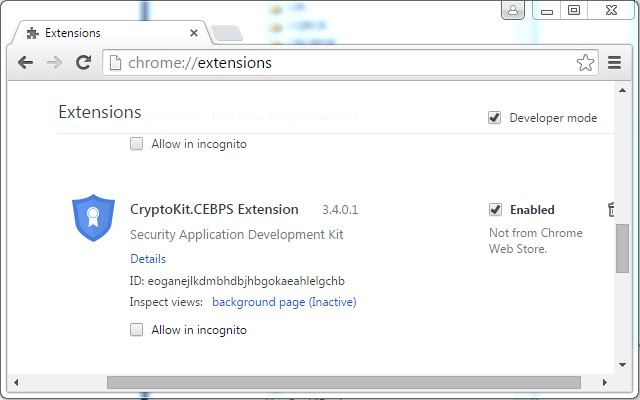Click the Not from Chrome Web Store notice
Image resolution: width=640 pixels, height=400 pixels.
(x=536, y=241)
